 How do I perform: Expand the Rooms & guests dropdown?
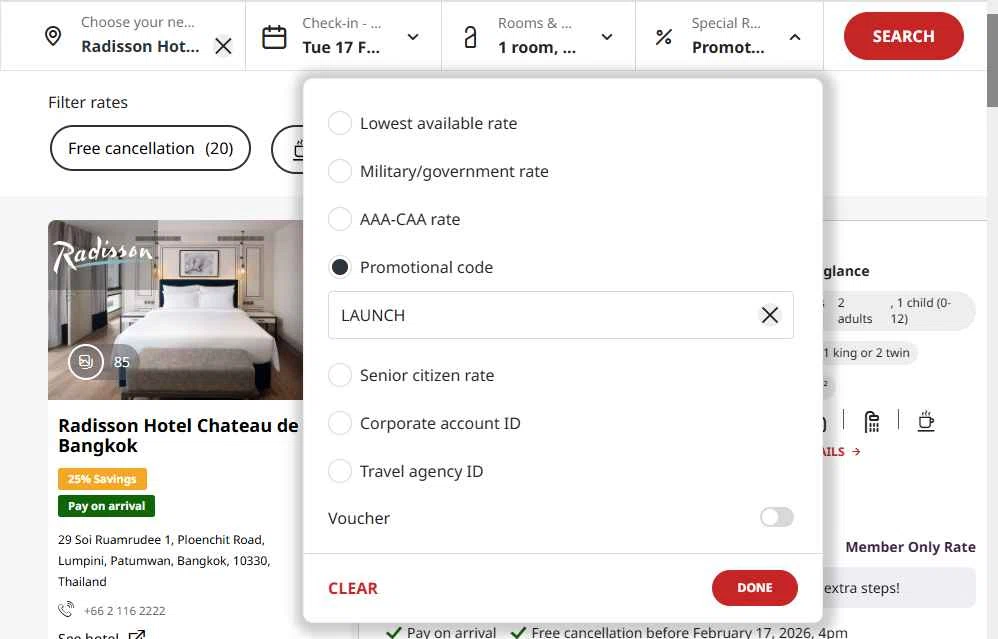pyautogui.click(x=607, y=37)
